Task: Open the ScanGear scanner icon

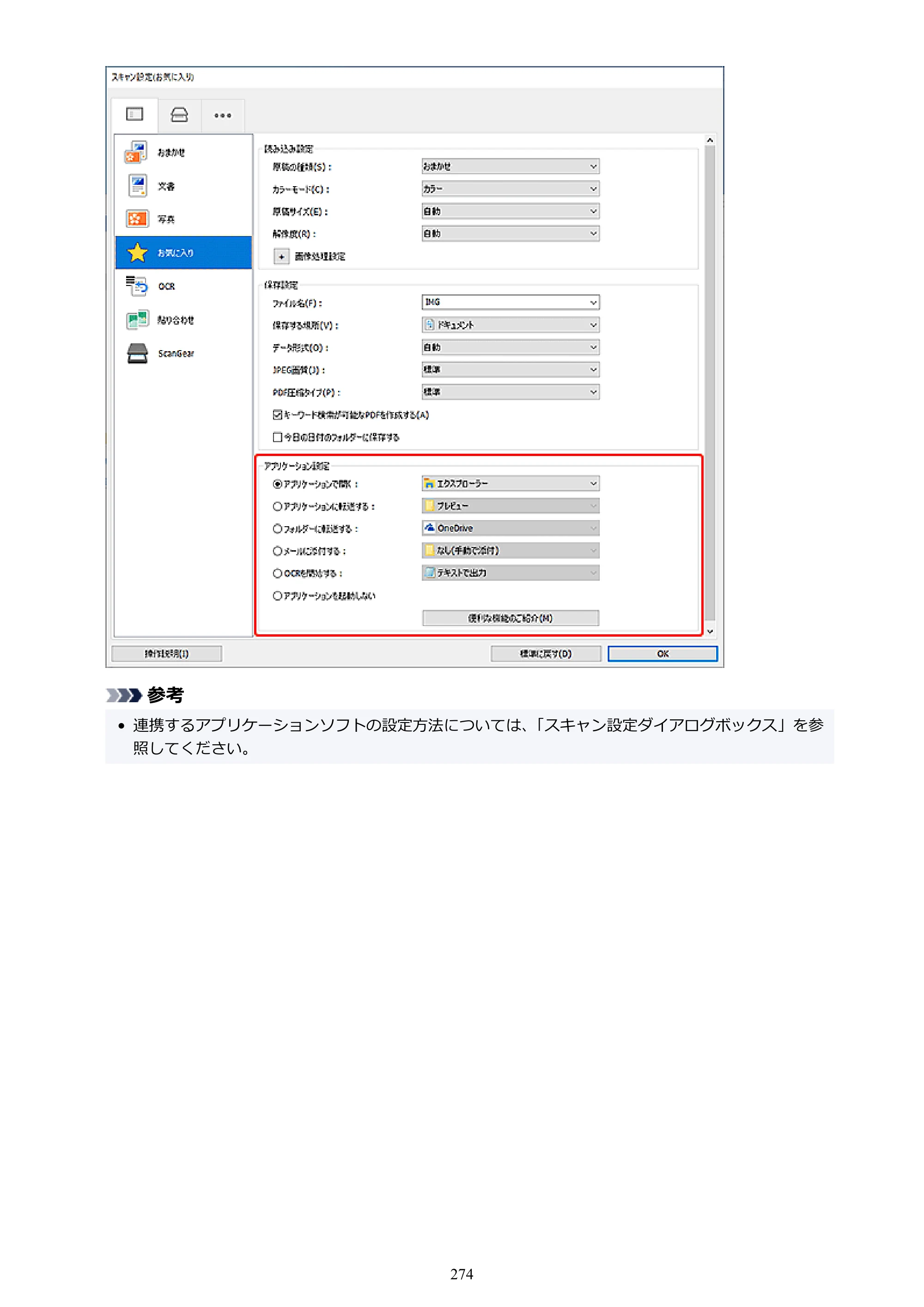Action: 137,353
